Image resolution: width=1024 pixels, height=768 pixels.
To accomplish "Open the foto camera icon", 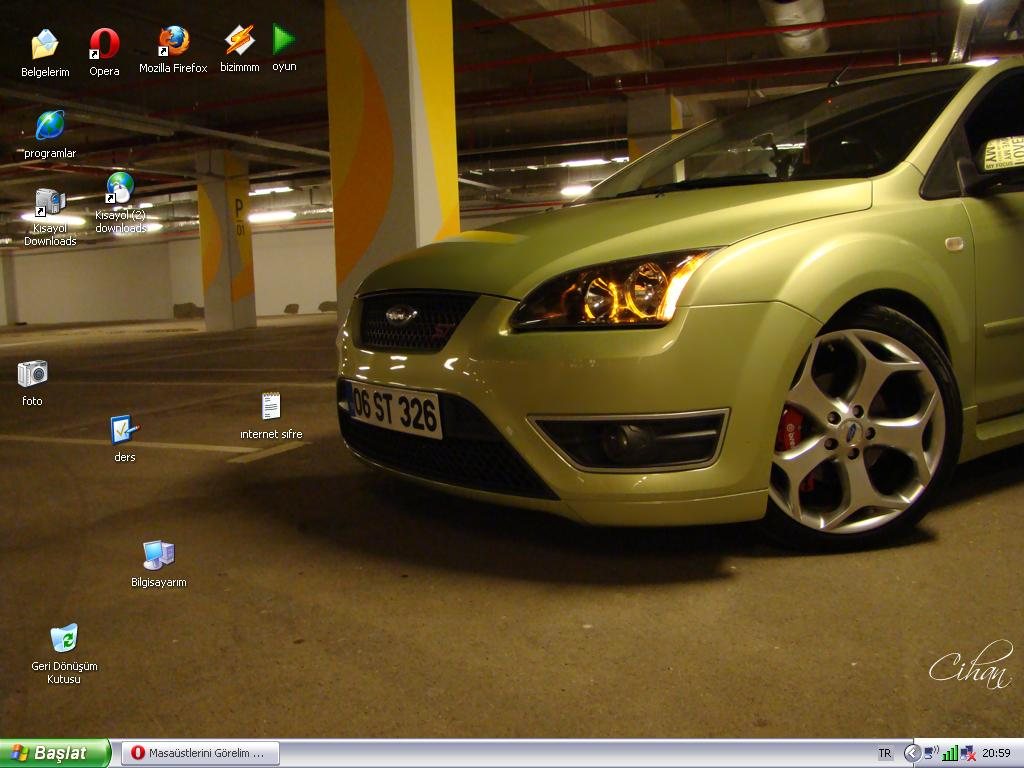I will 32,374.
